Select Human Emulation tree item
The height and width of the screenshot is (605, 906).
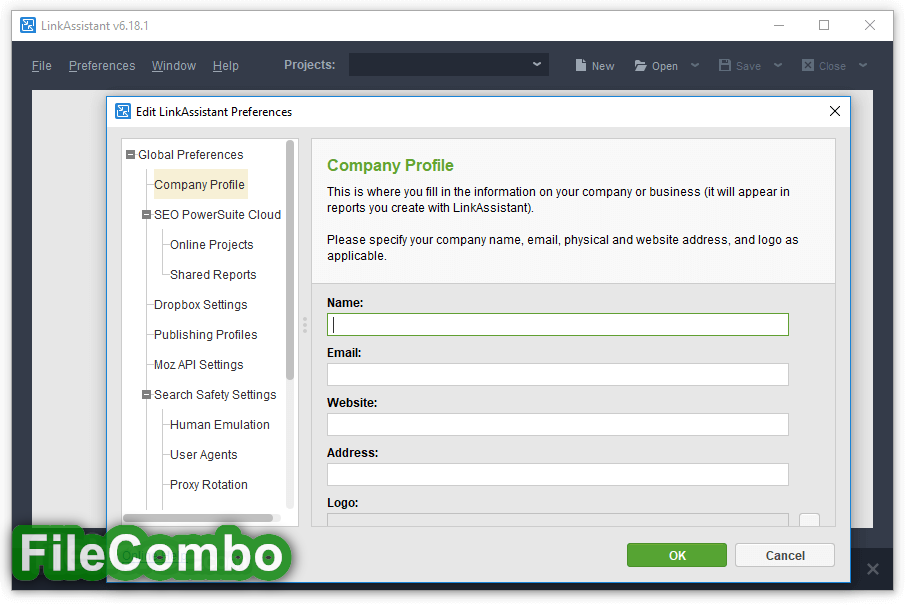point(220,425)
